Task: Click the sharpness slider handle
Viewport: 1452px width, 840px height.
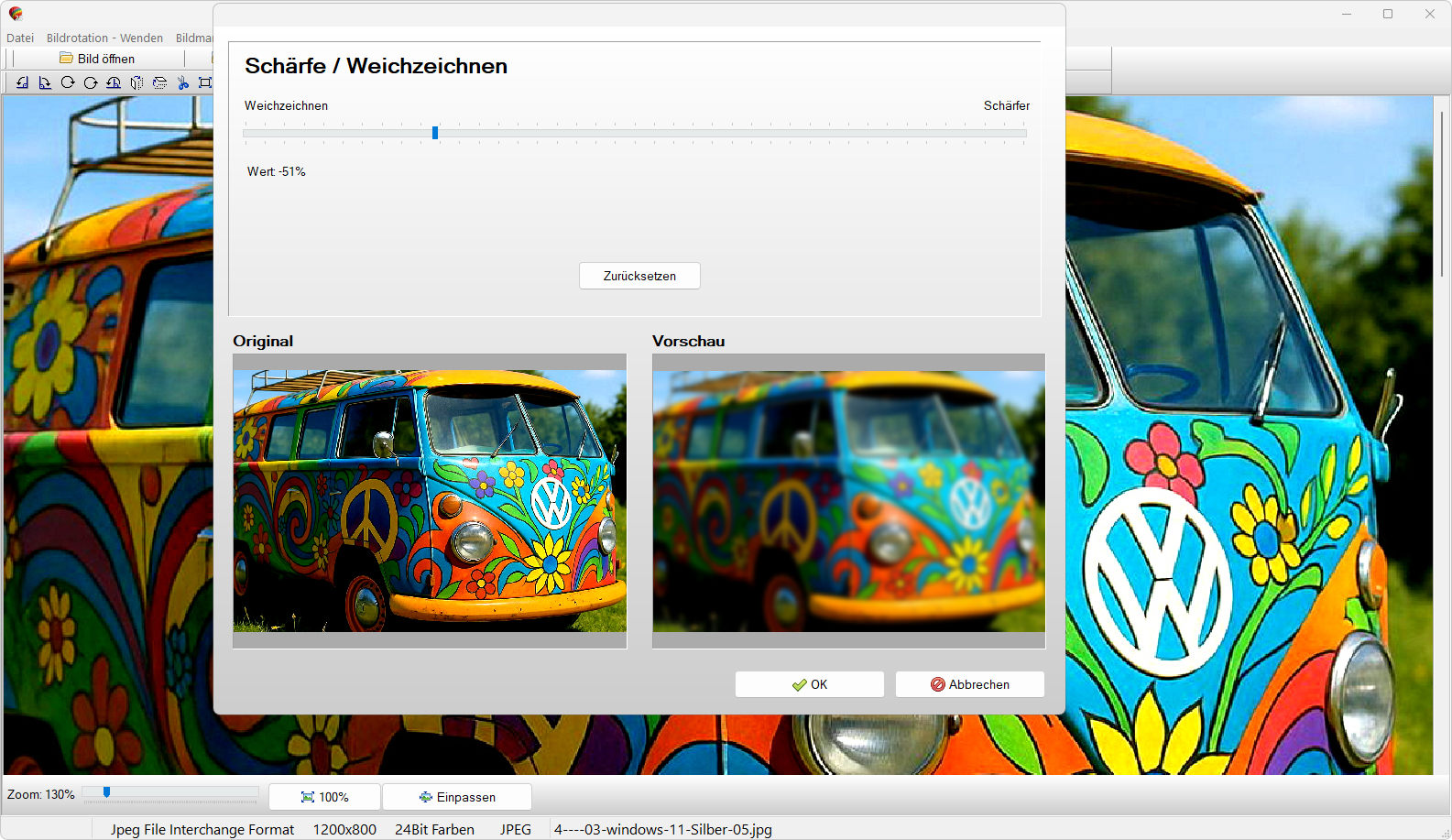Action: click(x=435, y=133)
